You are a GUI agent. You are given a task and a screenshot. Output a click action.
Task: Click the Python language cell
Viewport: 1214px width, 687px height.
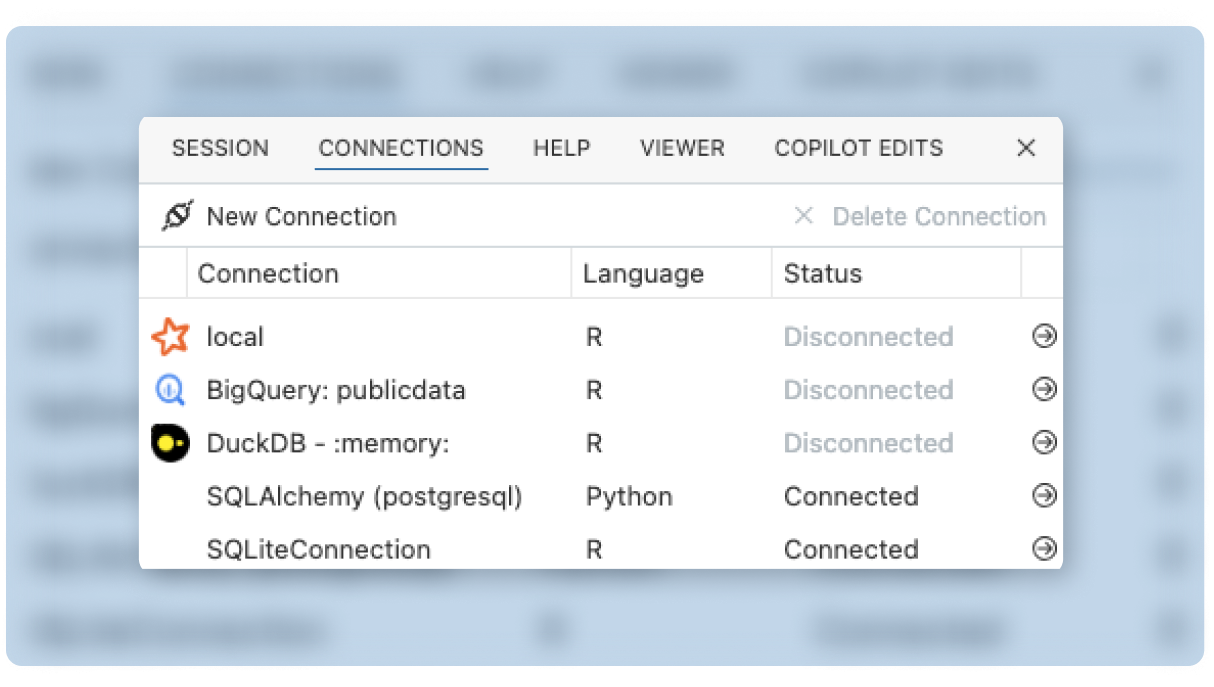click(x=629, y=496)
